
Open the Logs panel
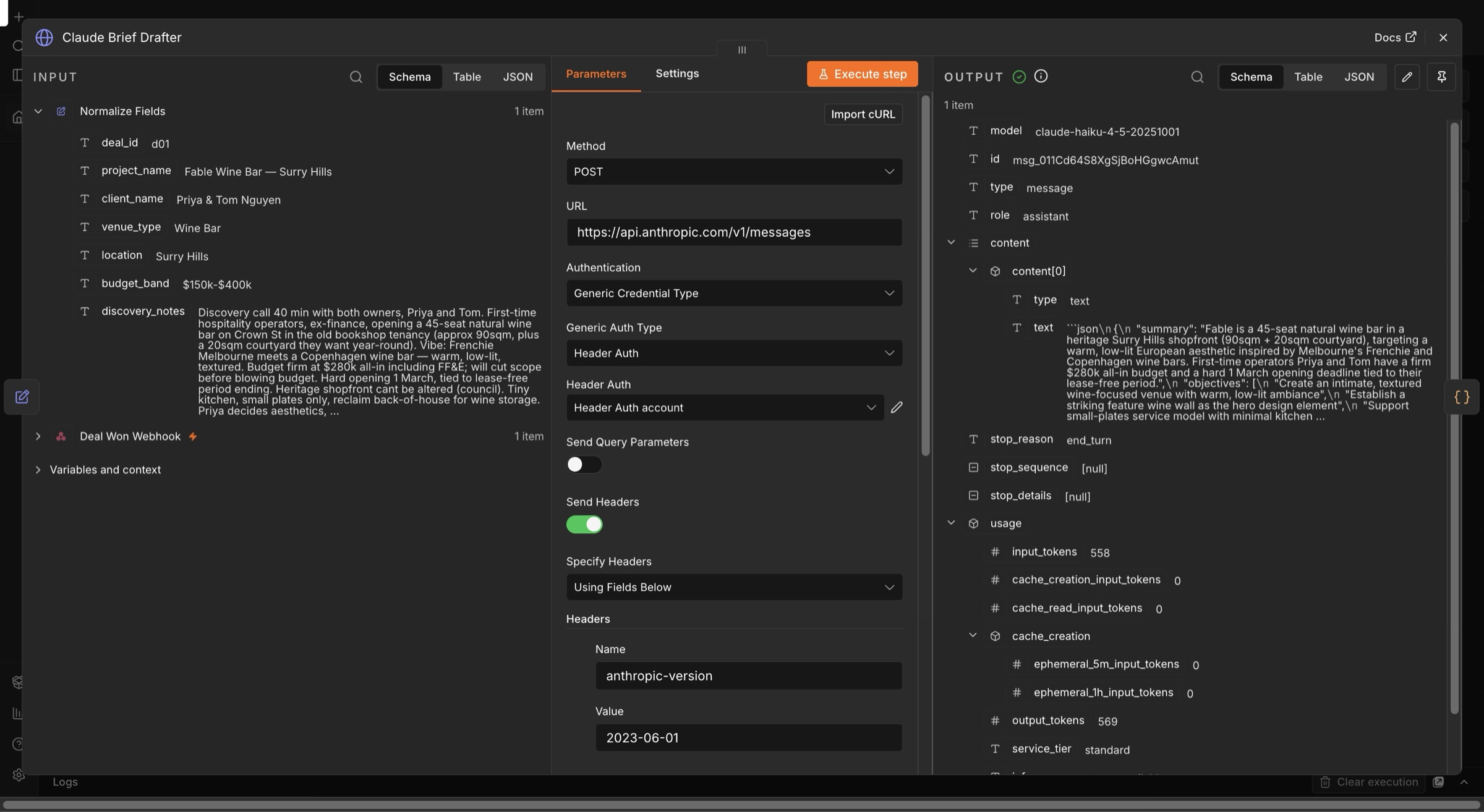pyautogui.click(x=65, y=782)
